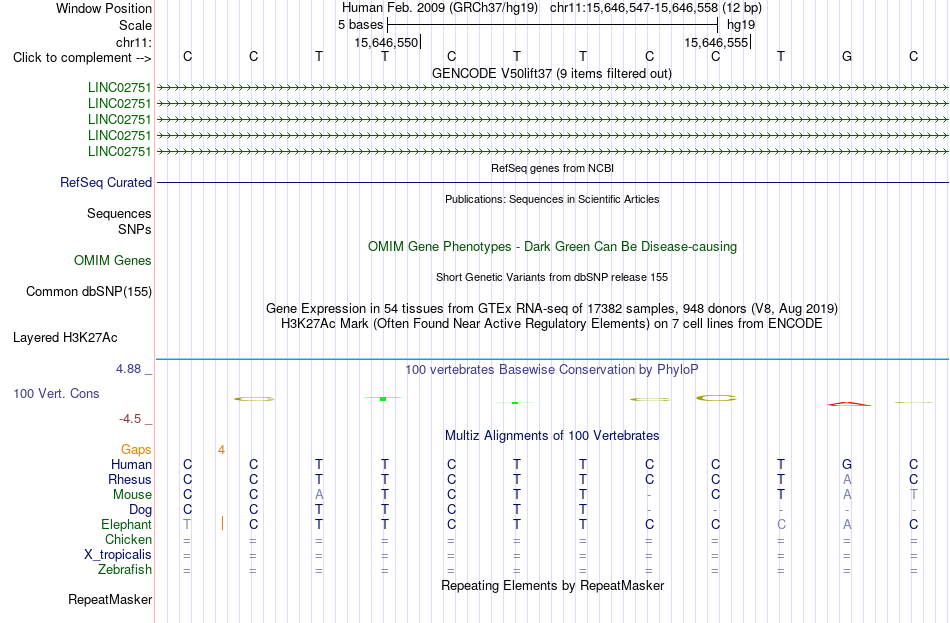Click the orange insertion bar in Elephant row
Image resolution: width=950 pixels, height=623 pixels.
pyautogui.click(x=222, y=523)
